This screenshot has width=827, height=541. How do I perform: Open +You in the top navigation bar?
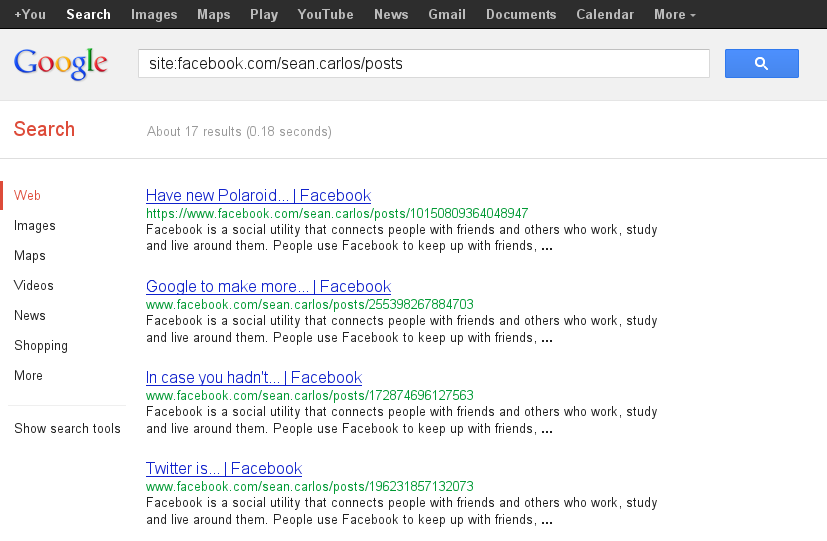tap(30, 14)
